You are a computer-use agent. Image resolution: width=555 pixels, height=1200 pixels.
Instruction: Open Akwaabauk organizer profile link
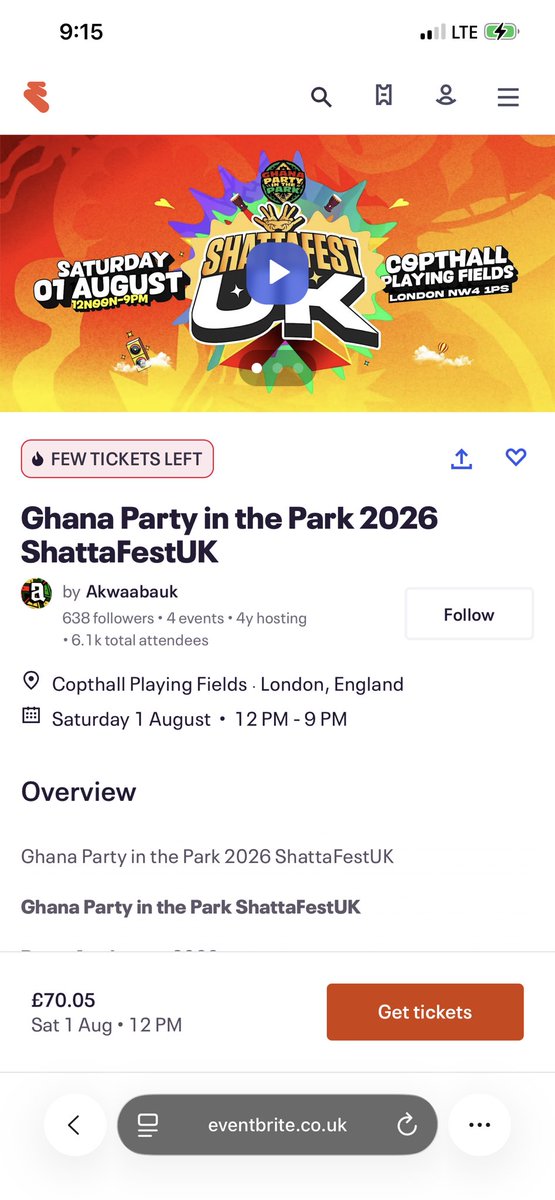[132, 591]
